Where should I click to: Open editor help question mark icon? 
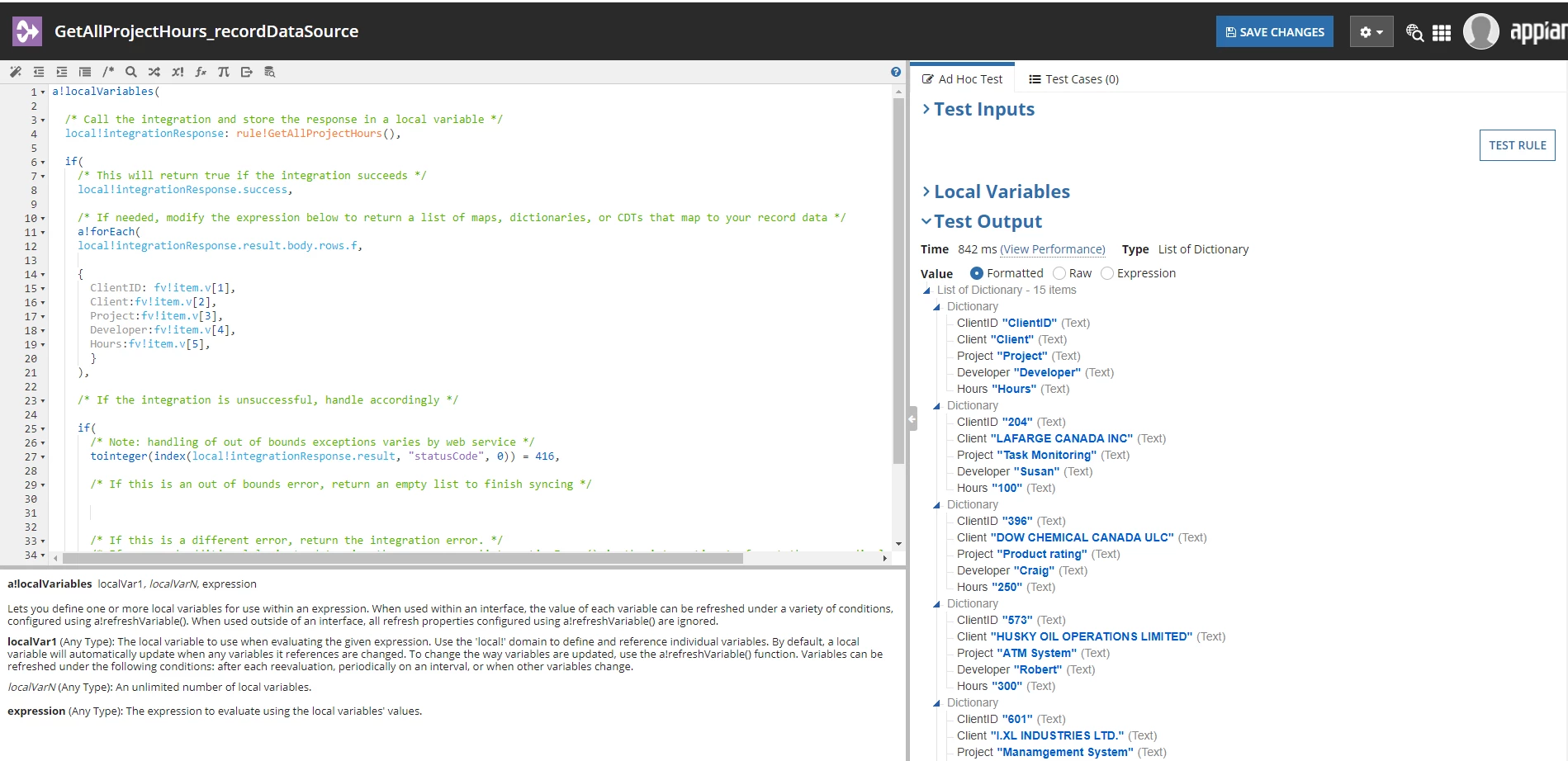coord(896,72)
